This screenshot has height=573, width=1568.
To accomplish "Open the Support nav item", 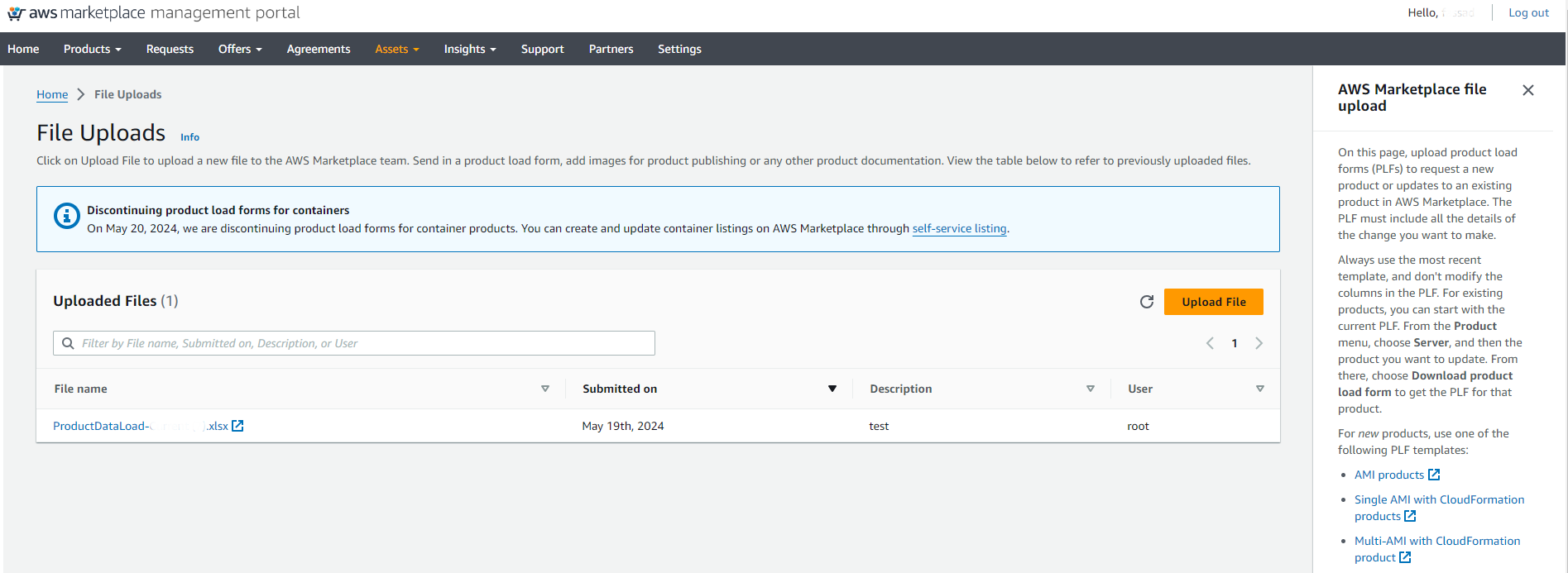I will pos(543,49).
